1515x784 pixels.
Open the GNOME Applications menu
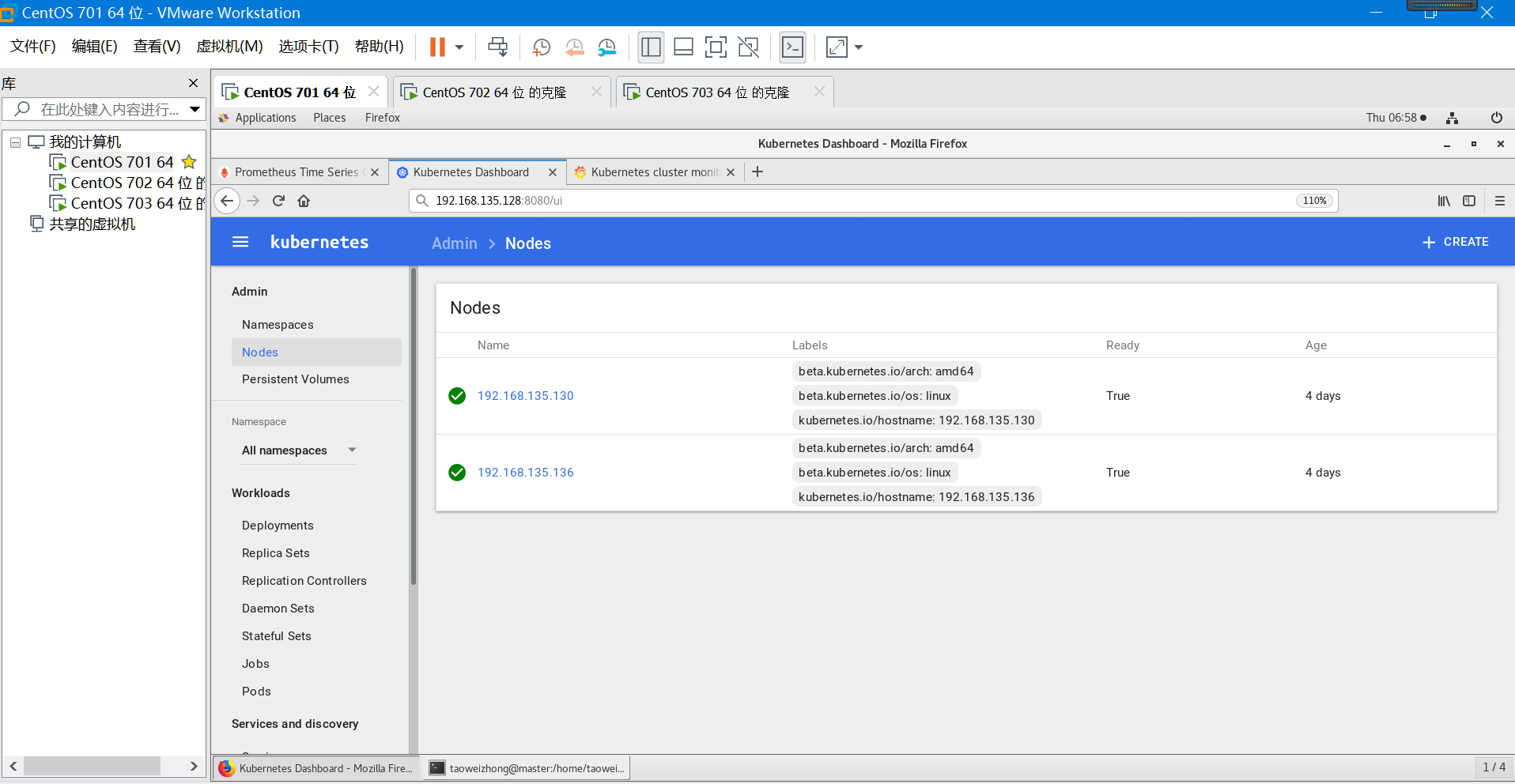point(266,118)
